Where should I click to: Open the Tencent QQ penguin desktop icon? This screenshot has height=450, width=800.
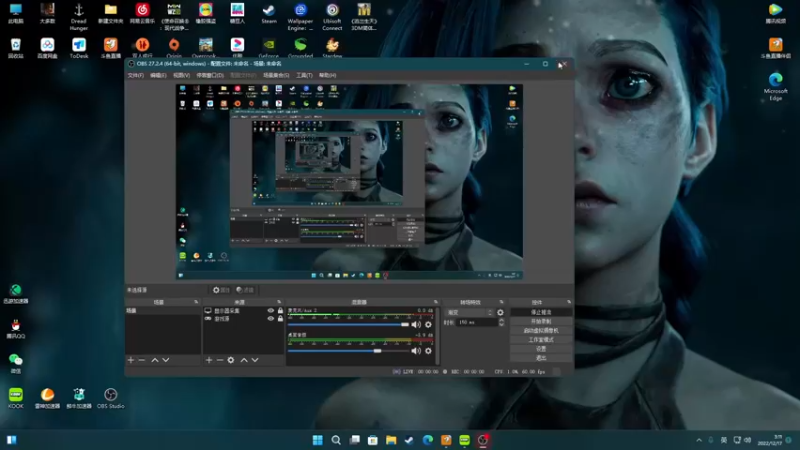click(x=16, y=329)
